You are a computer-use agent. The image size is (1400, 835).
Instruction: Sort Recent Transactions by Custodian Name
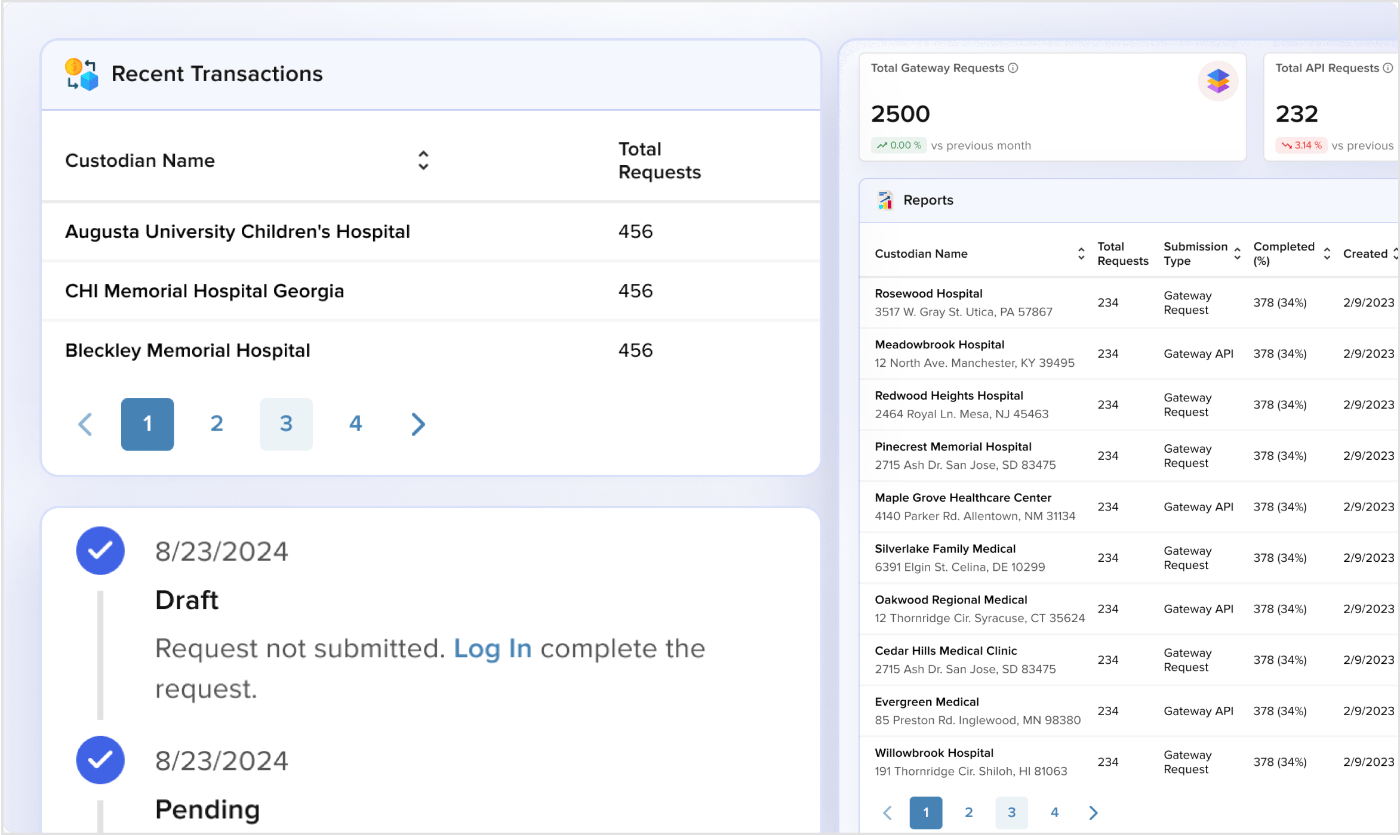423,161
